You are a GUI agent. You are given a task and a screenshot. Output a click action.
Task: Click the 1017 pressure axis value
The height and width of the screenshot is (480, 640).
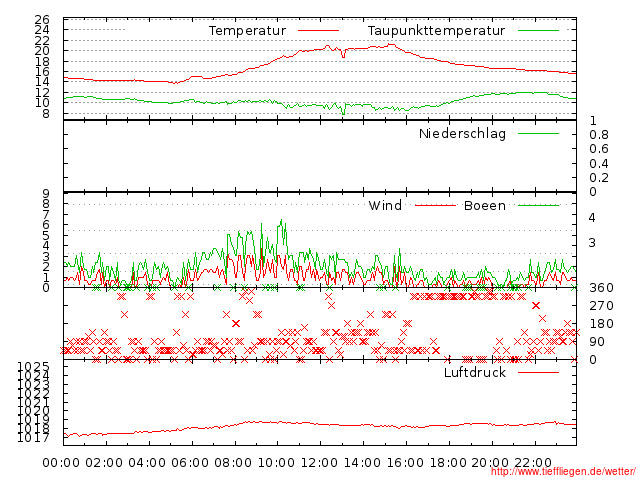coord(33,438)
